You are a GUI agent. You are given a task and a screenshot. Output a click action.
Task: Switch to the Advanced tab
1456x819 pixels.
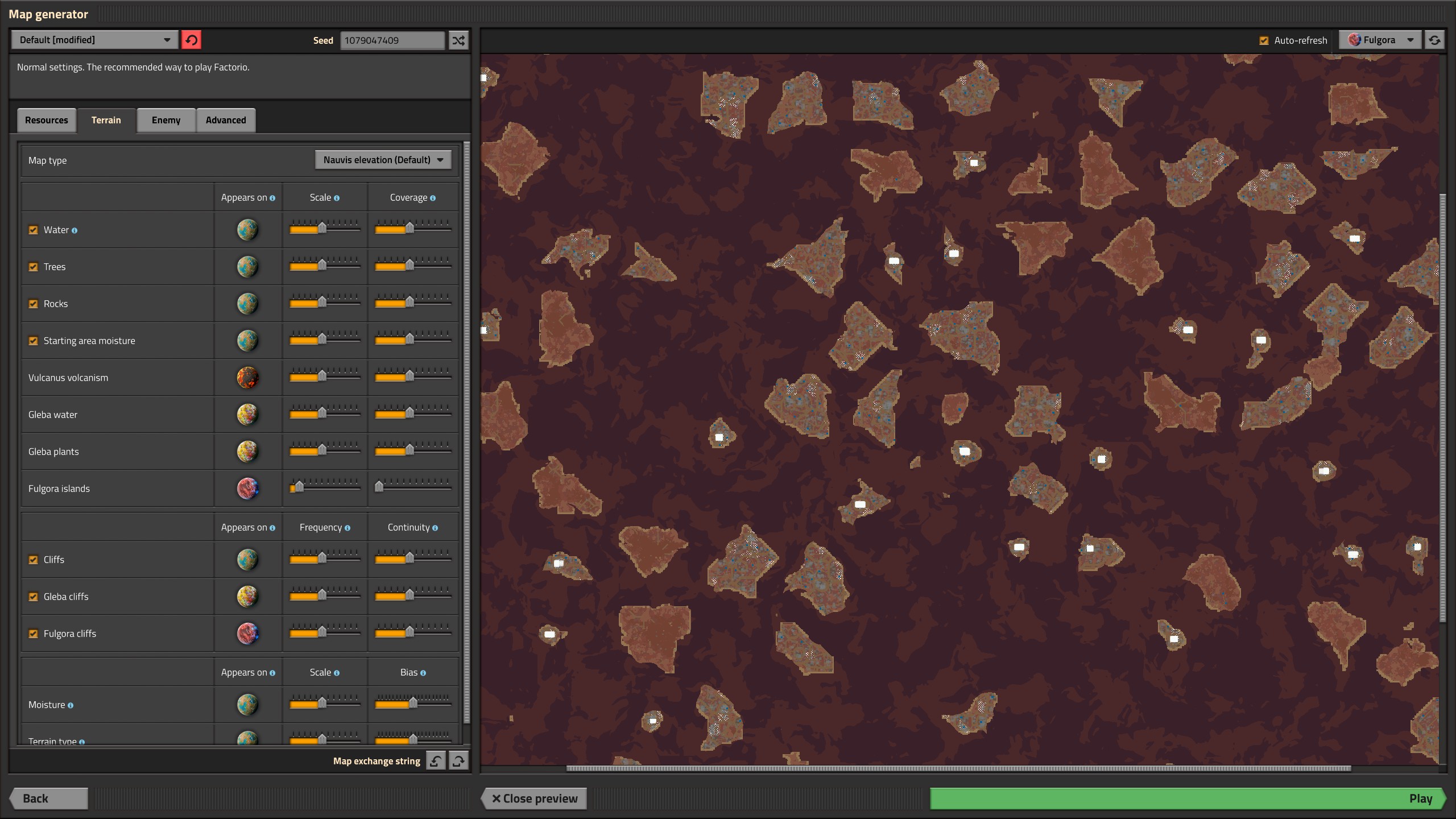pos(226,120)
